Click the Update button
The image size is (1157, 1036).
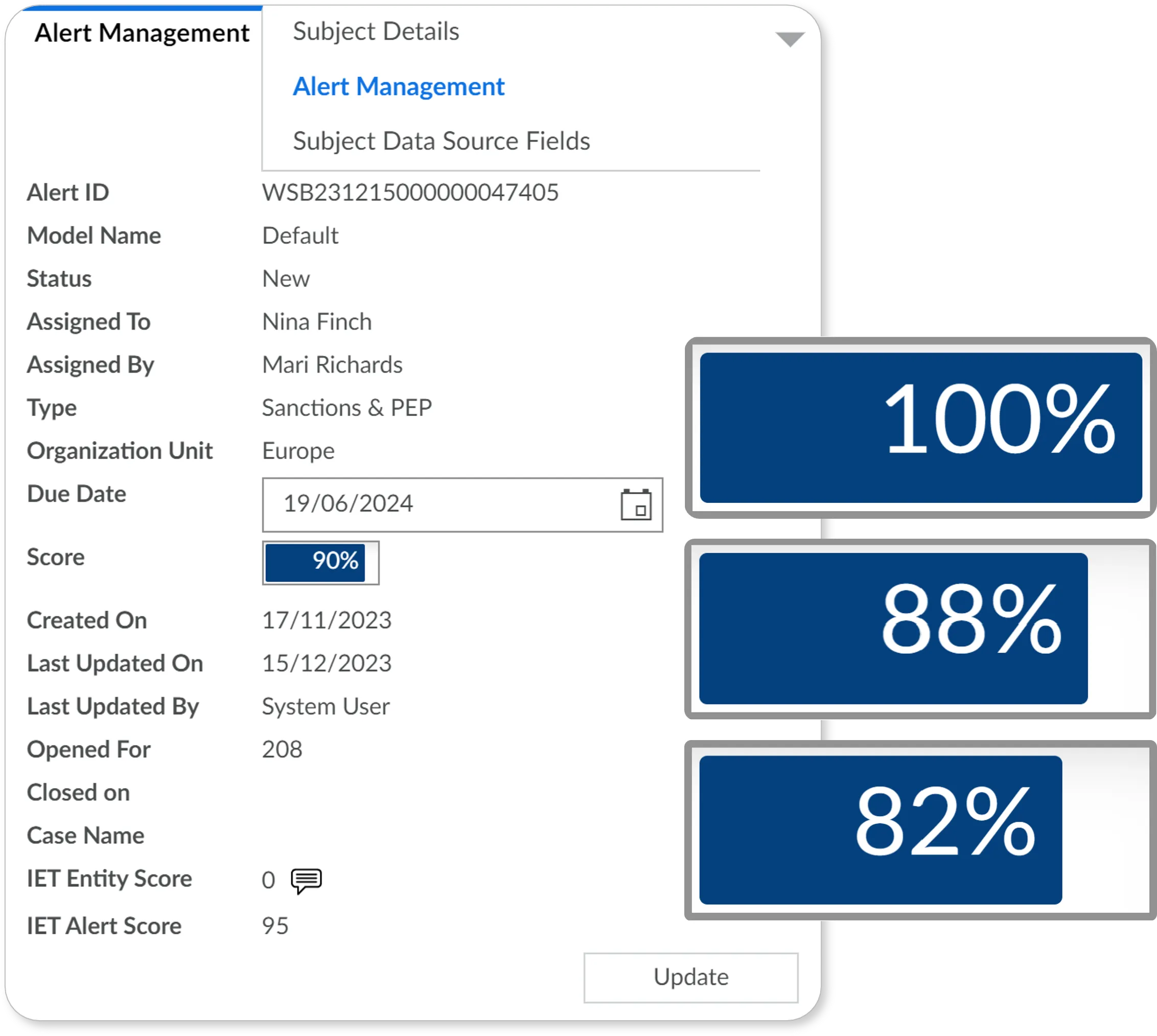(690, 977)
